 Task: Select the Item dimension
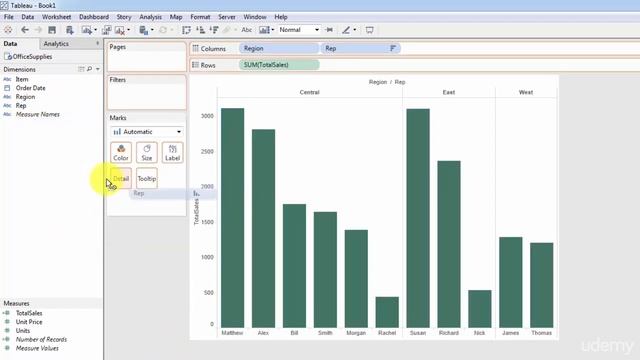[x=22, y=79]
